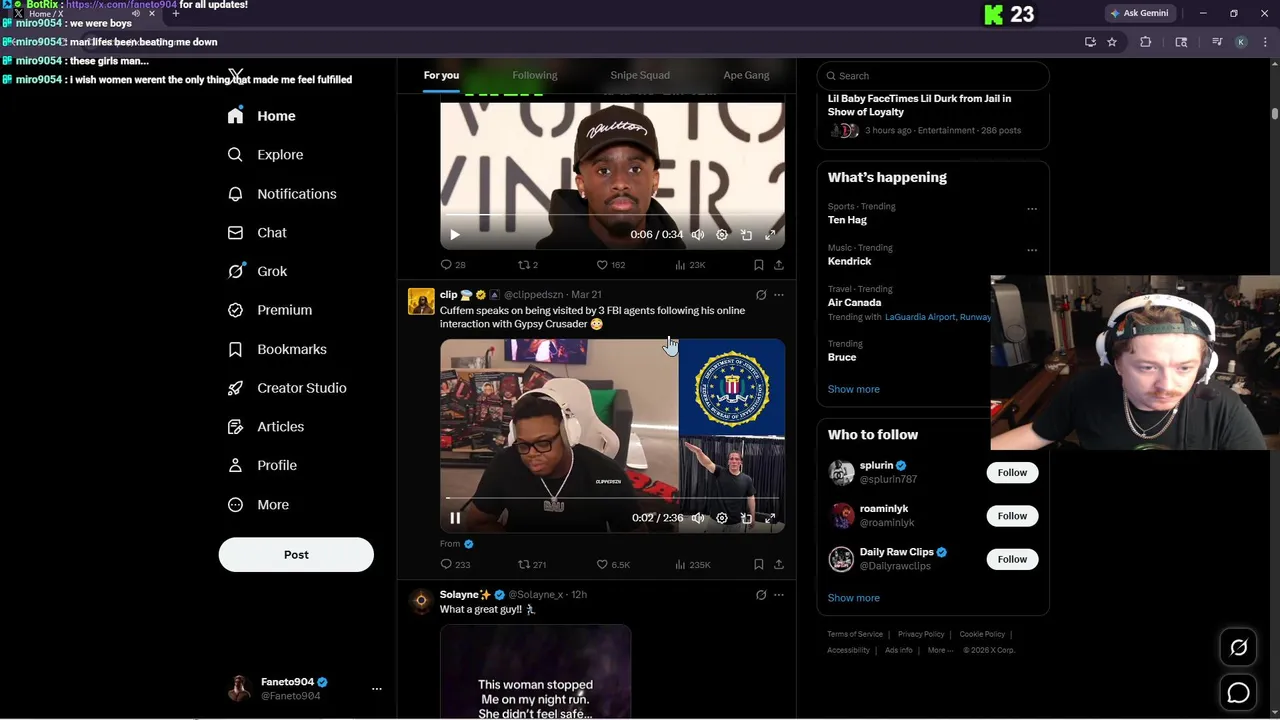Bookmark this page with browser star
This screenshot has height=720, width=1280.
tap(1112, 42)
